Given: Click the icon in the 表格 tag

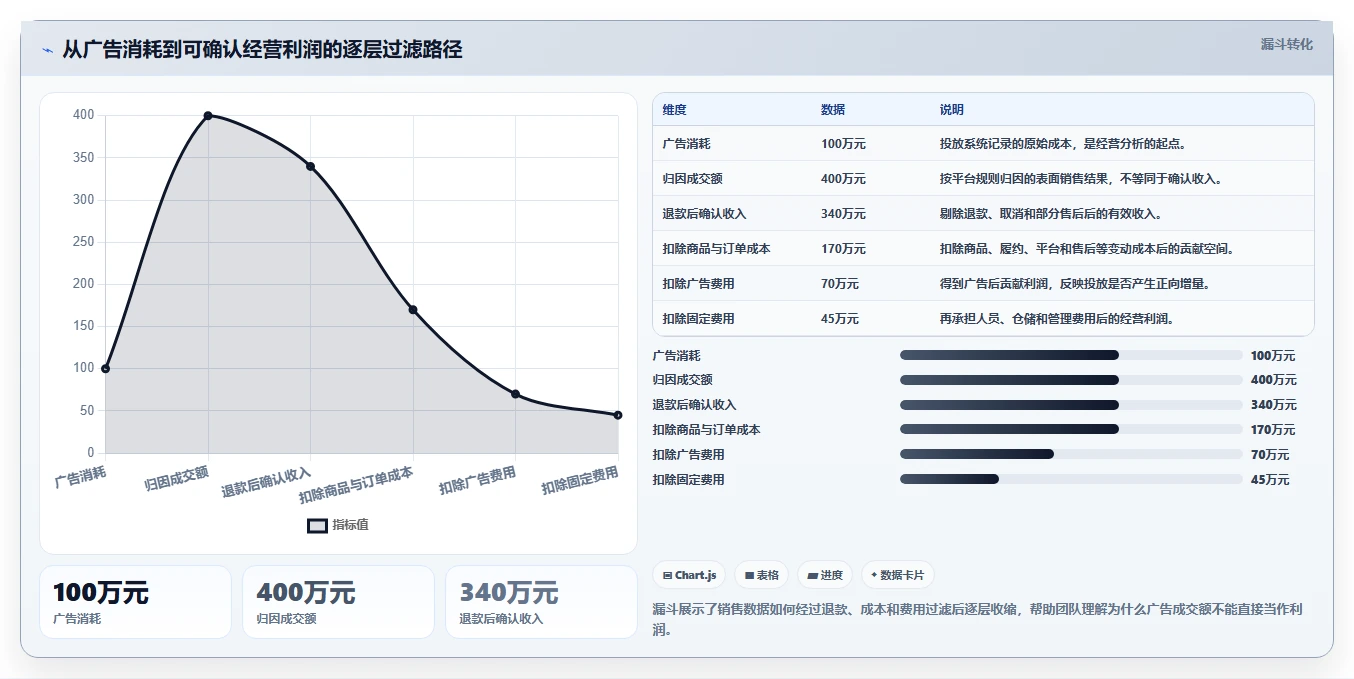Looking at the screenshot, I should click(749, 576).
